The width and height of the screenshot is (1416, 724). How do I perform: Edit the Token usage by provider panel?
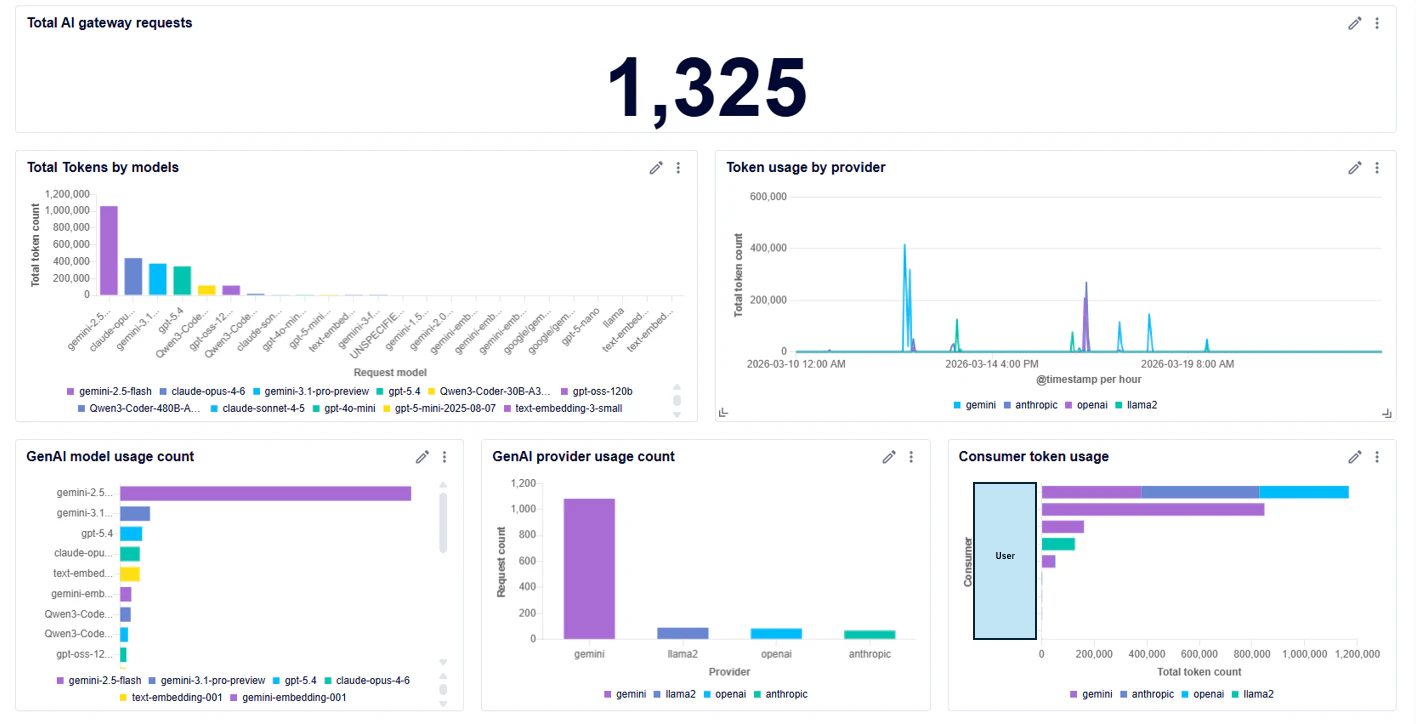click(x=1355, y=168)
